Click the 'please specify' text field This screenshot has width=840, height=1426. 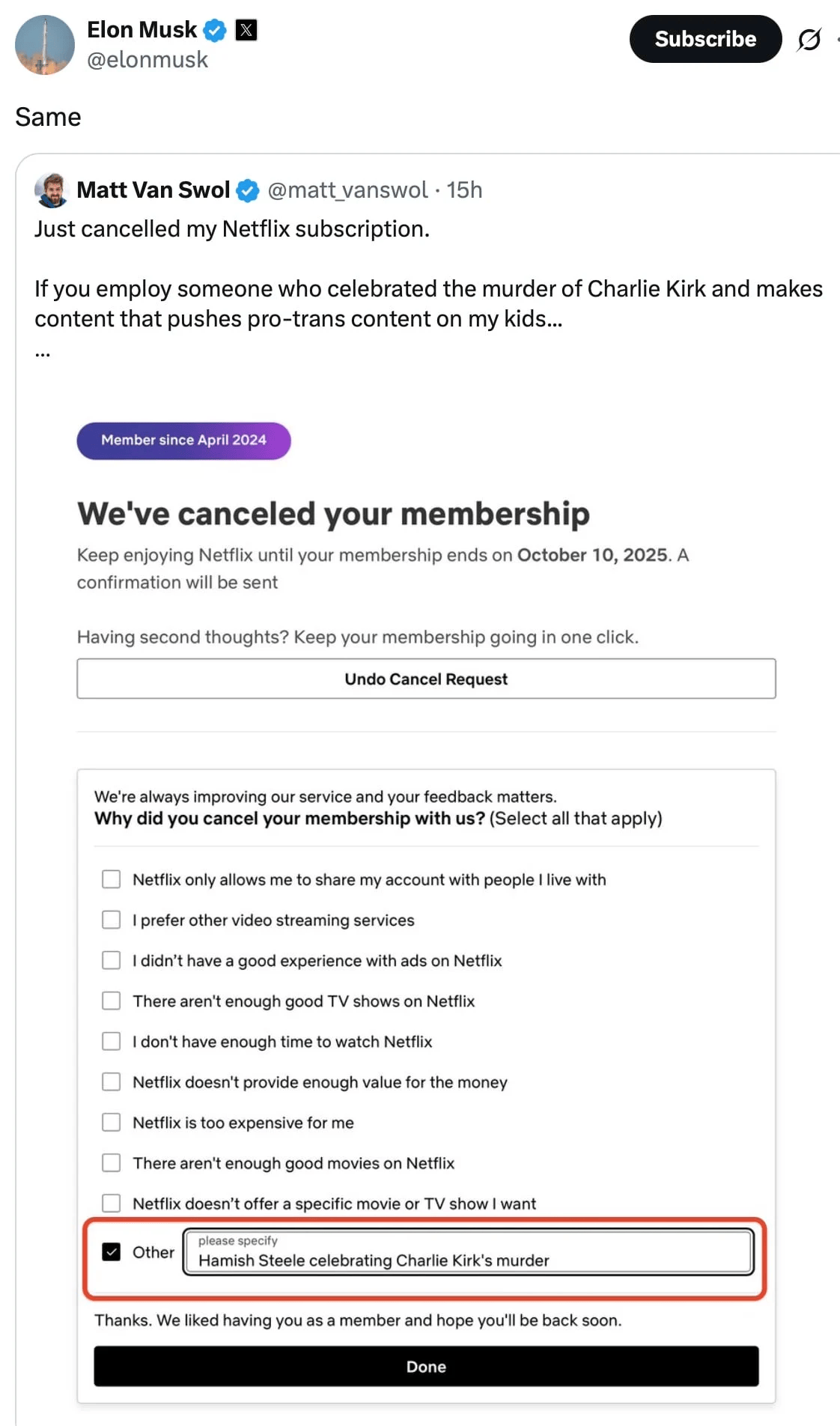468,1252
